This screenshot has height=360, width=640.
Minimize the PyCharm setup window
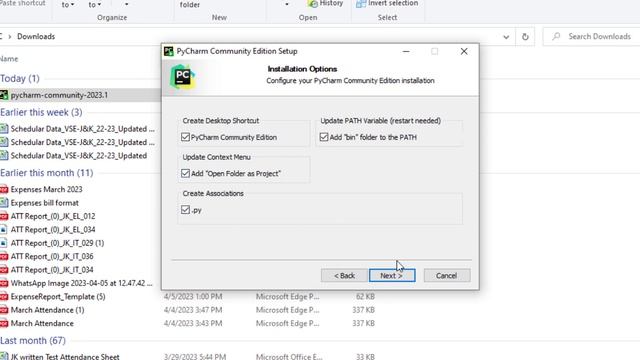[x=406, y=51]
